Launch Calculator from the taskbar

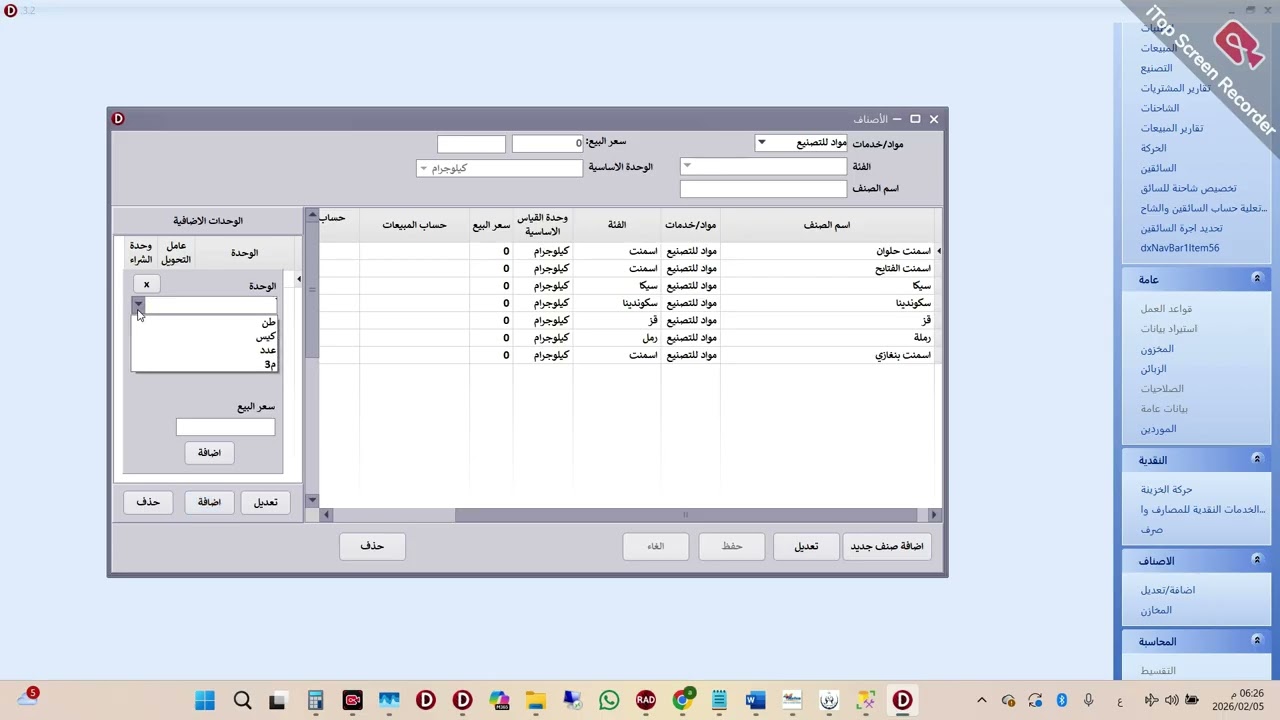pyautogui.click(x=315, y=701)
